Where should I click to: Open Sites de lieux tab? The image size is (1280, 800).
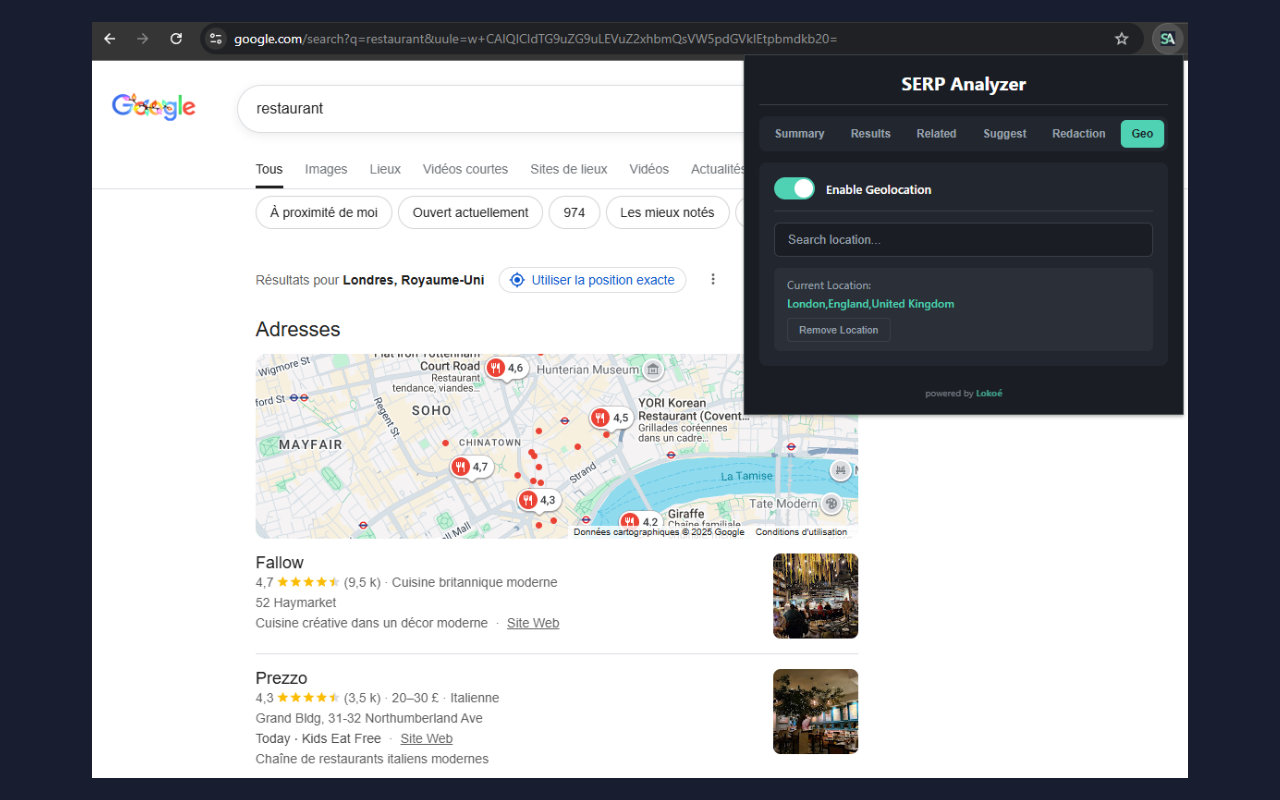click(569, 169)
